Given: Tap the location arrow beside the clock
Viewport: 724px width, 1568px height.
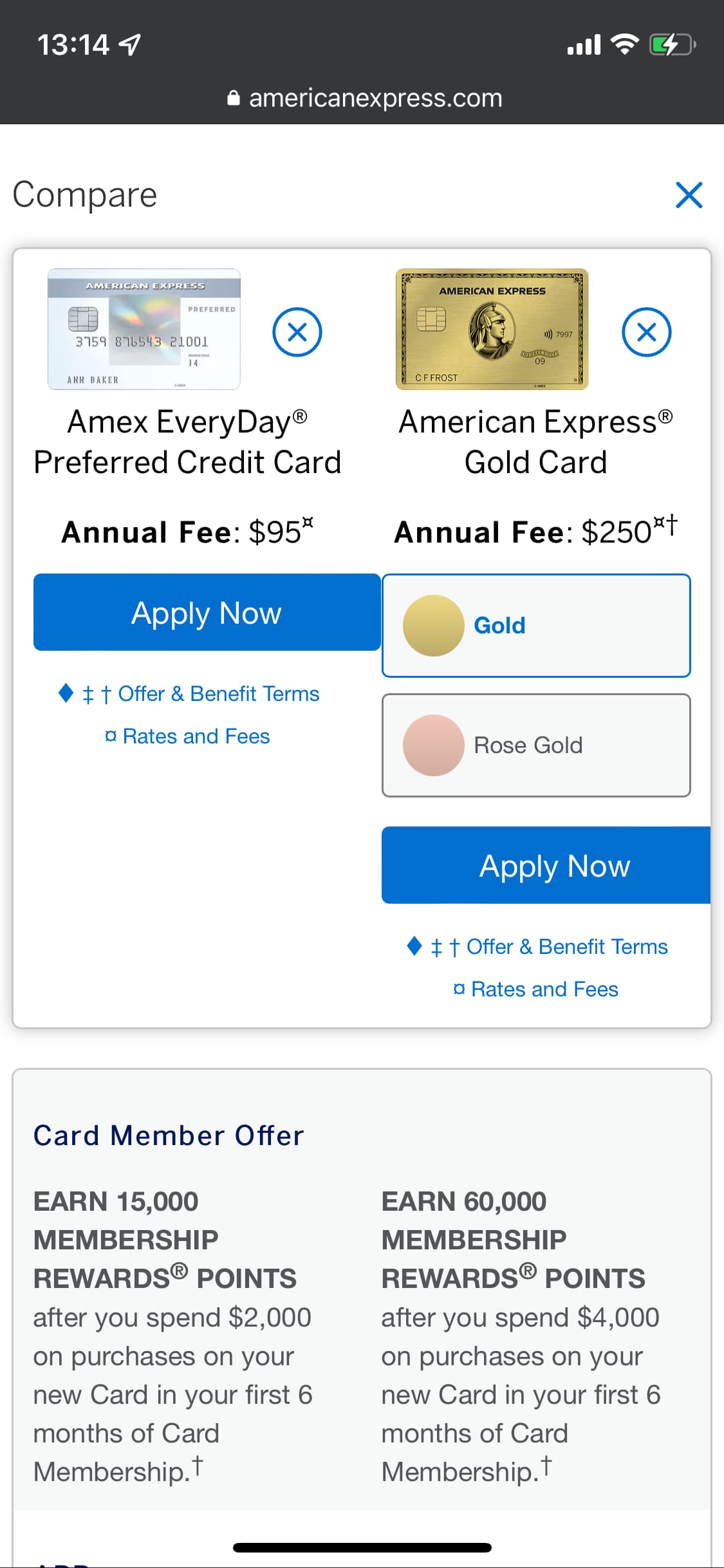Looking at the screenshot, I should (131, 45).
